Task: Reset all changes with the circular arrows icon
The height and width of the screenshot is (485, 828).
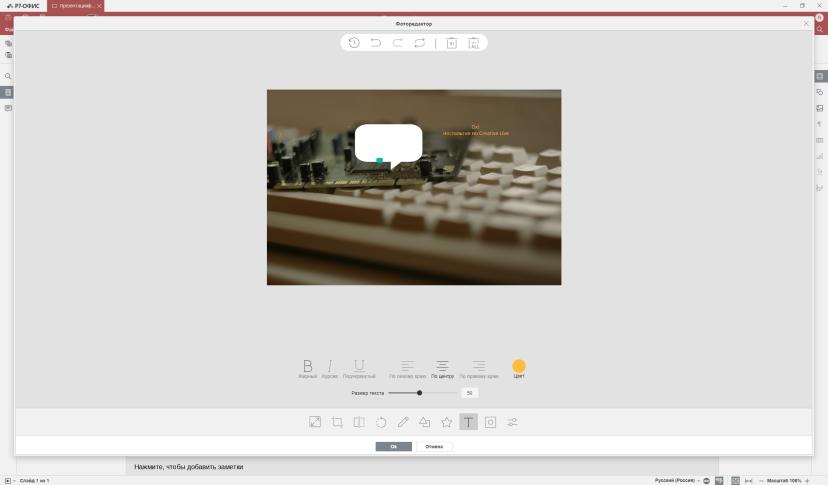Action: pos(420,43)
